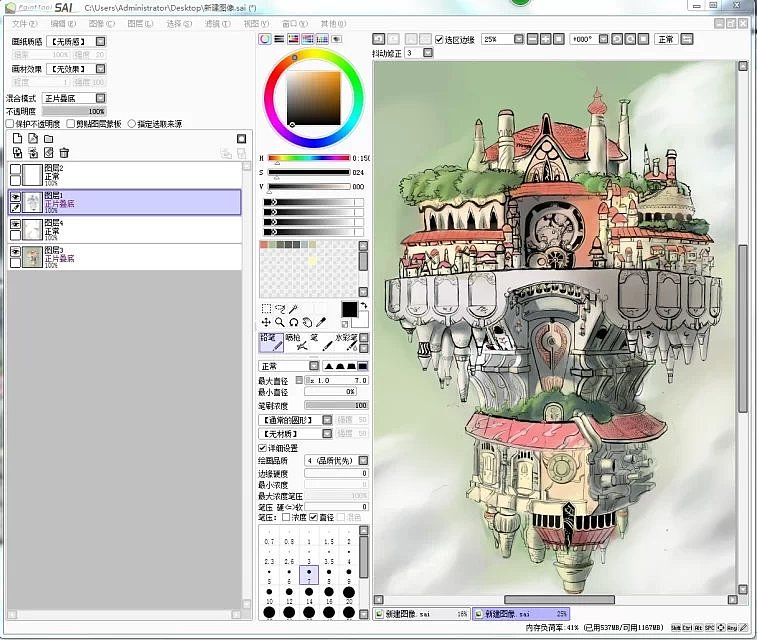Select brush size 3.5 preset
The width and height of the screenshot is (757, 640).
pos(329,557)
